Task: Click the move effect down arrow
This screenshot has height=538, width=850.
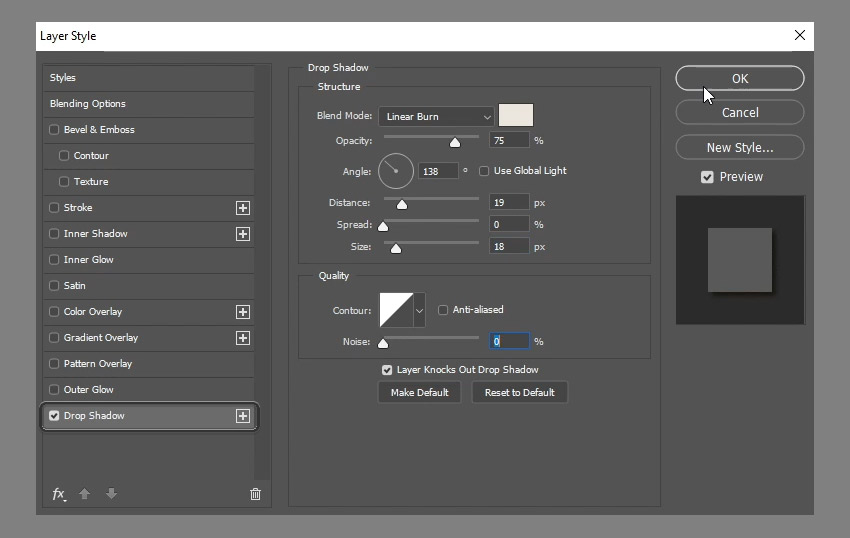Action: click(x=111, y=494)
